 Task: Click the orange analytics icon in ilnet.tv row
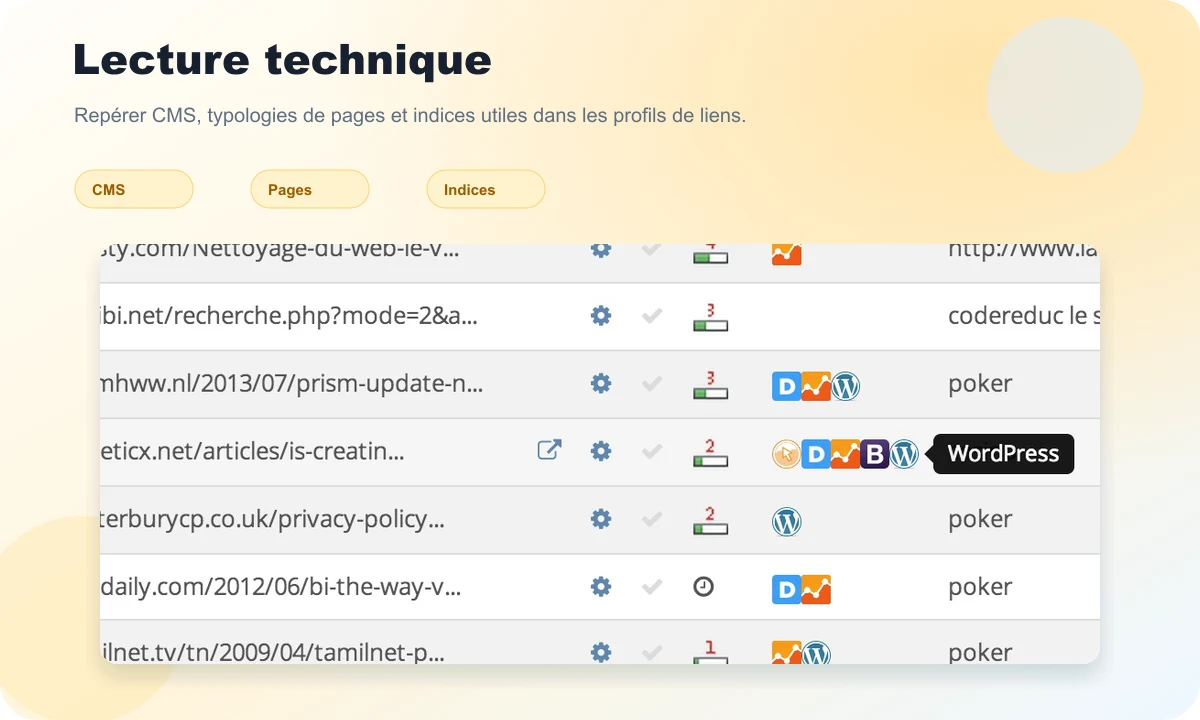[787, 653]
